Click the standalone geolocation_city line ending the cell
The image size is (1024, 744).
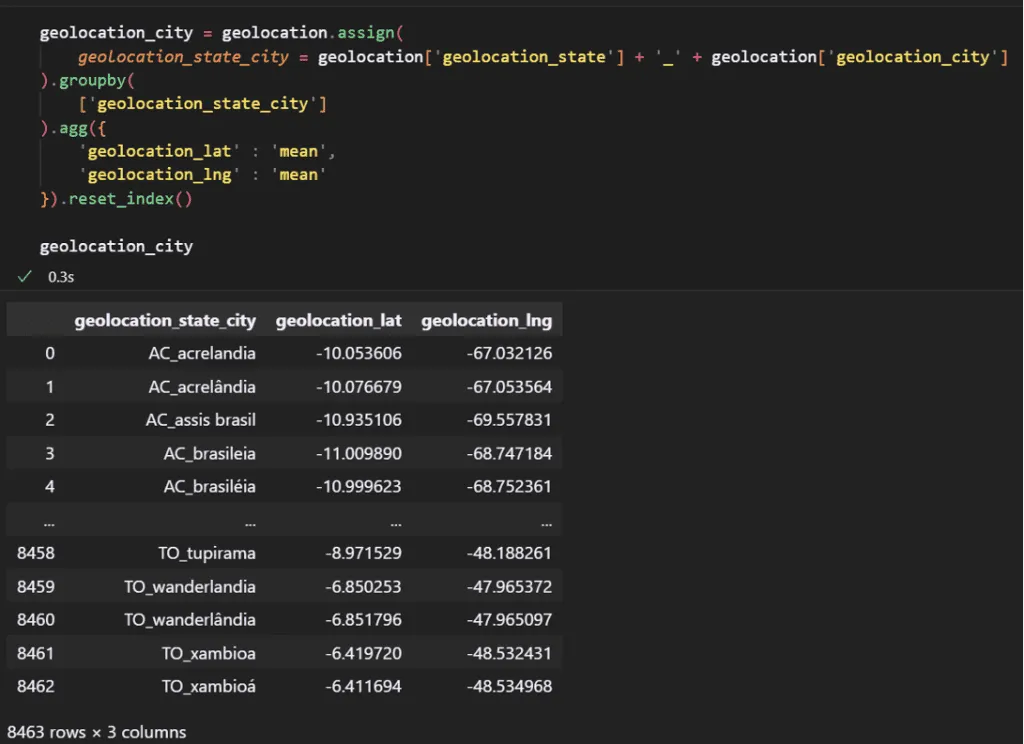[116, 246]
